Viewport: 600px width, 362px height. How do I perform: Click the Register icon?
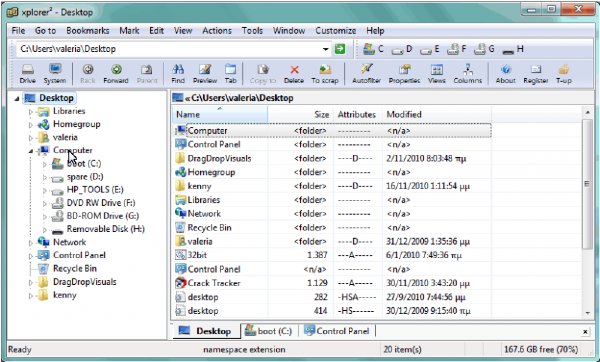click(536, 73)
